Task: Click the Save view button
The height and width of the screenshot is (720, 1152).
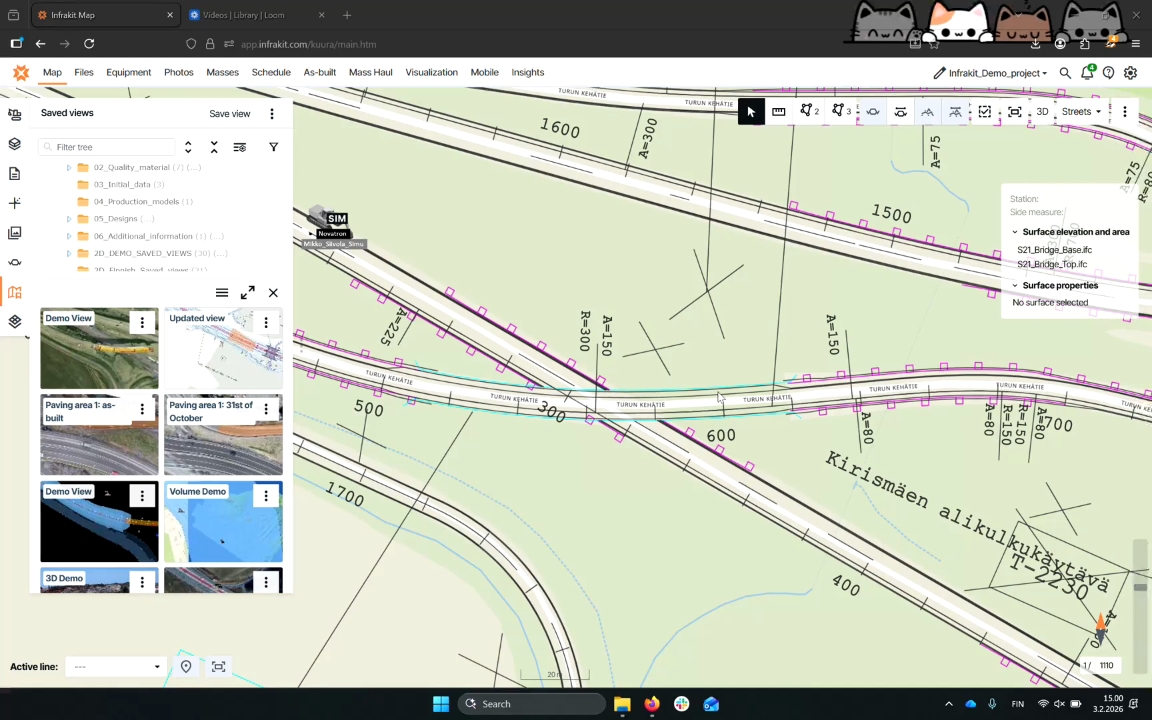Action: click(229, 114)
